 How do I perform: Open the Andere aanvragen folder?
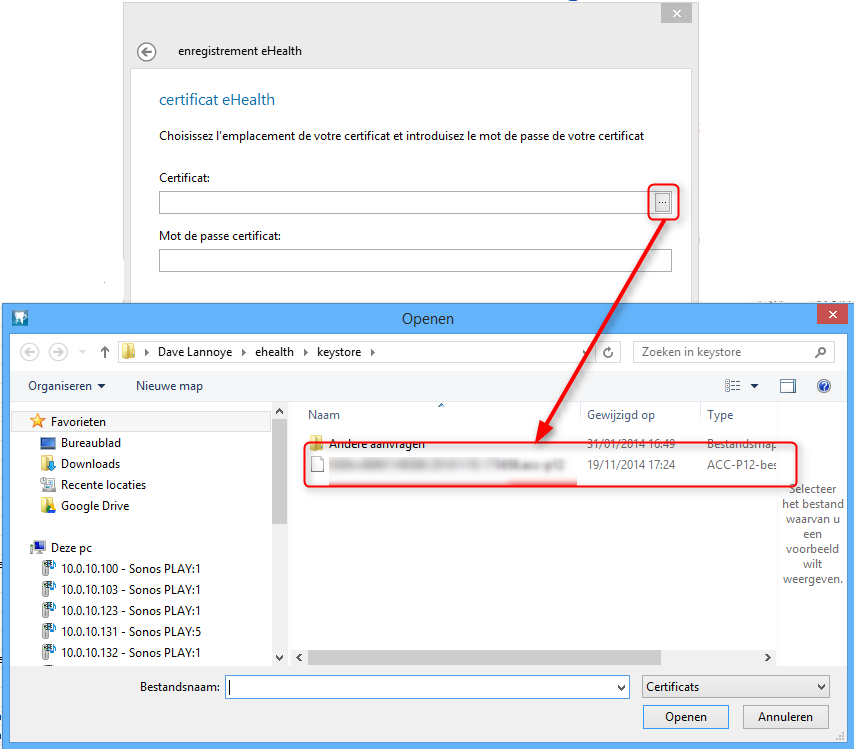pyautogui.click(x=376, y=443)
